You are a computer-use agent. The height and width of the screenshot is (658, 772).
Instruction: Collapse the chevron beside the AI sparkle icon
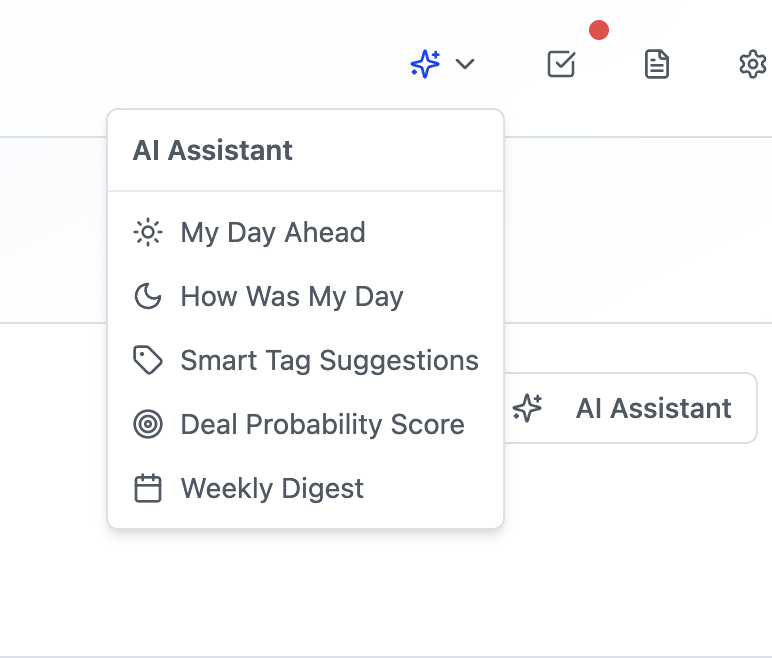click(465, 65)
